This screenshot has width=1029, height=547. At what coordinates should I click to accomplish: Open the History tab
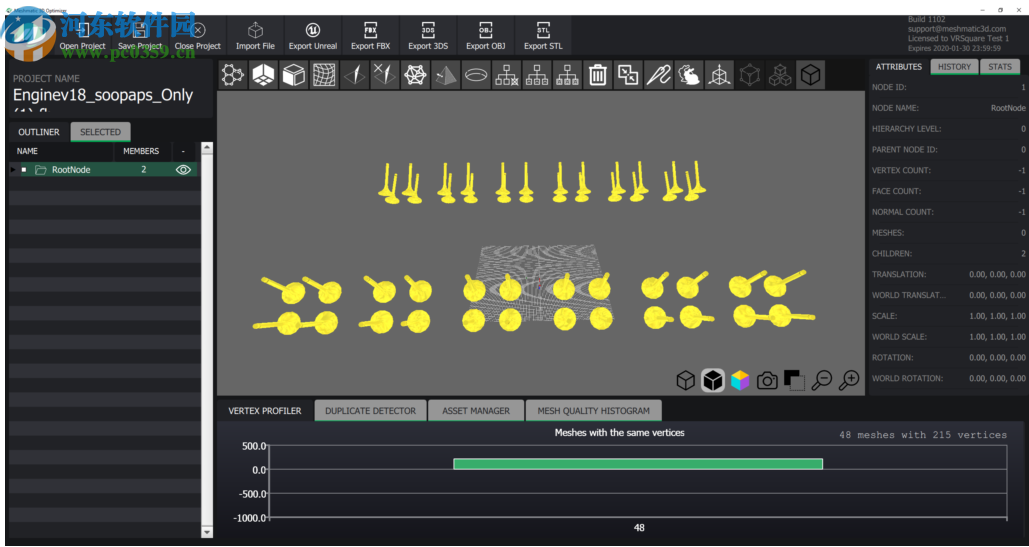(954, 67)
